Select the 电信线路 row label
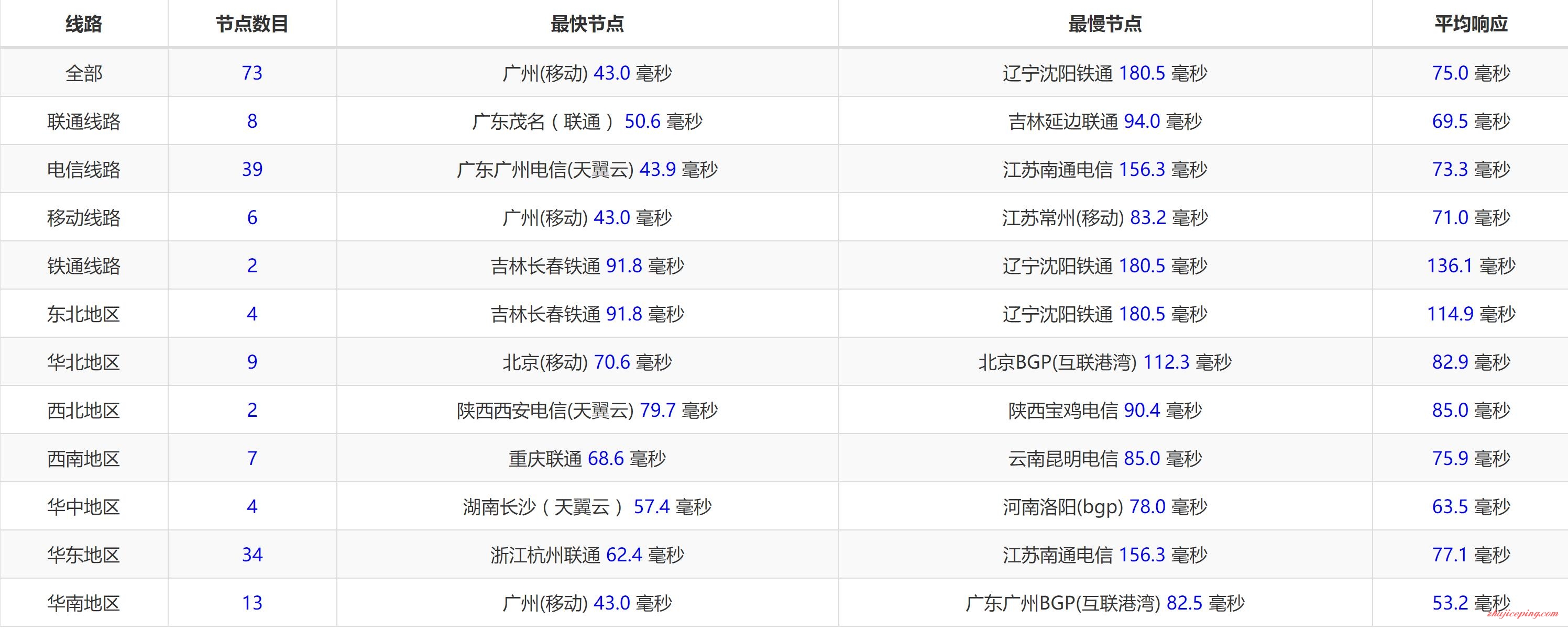Image resolution: width=1568 pixels, height=631 pixels. tap(84, 169)
